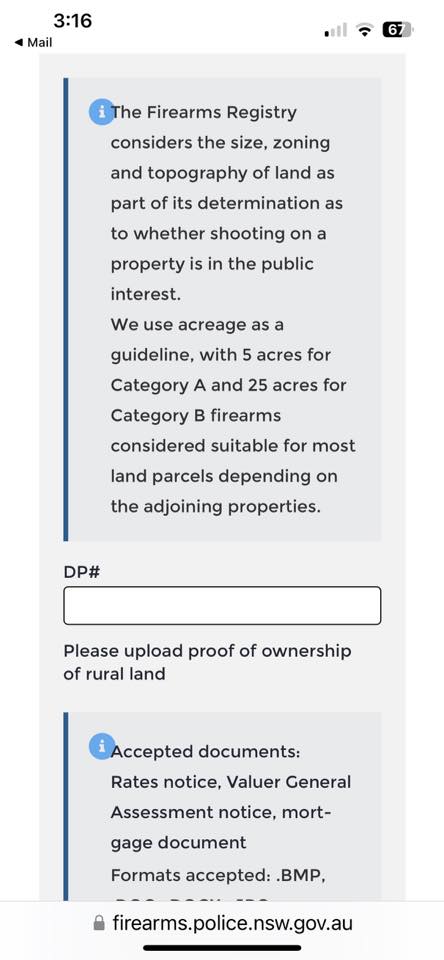Tap the blue left border of acreage info box
444x960 pixels.
[x=66, y=309]
